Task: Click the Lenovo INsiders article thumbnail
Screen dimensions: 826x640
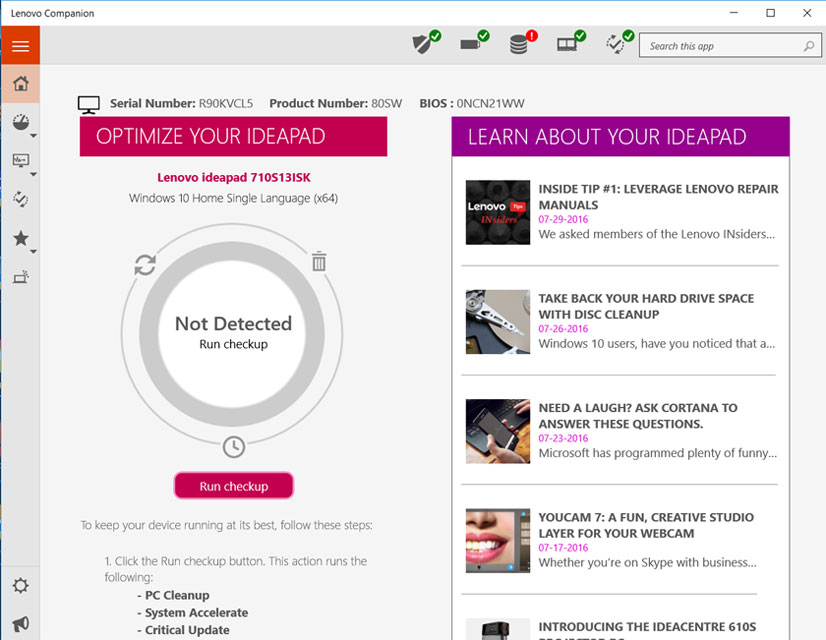Action: 498,212
